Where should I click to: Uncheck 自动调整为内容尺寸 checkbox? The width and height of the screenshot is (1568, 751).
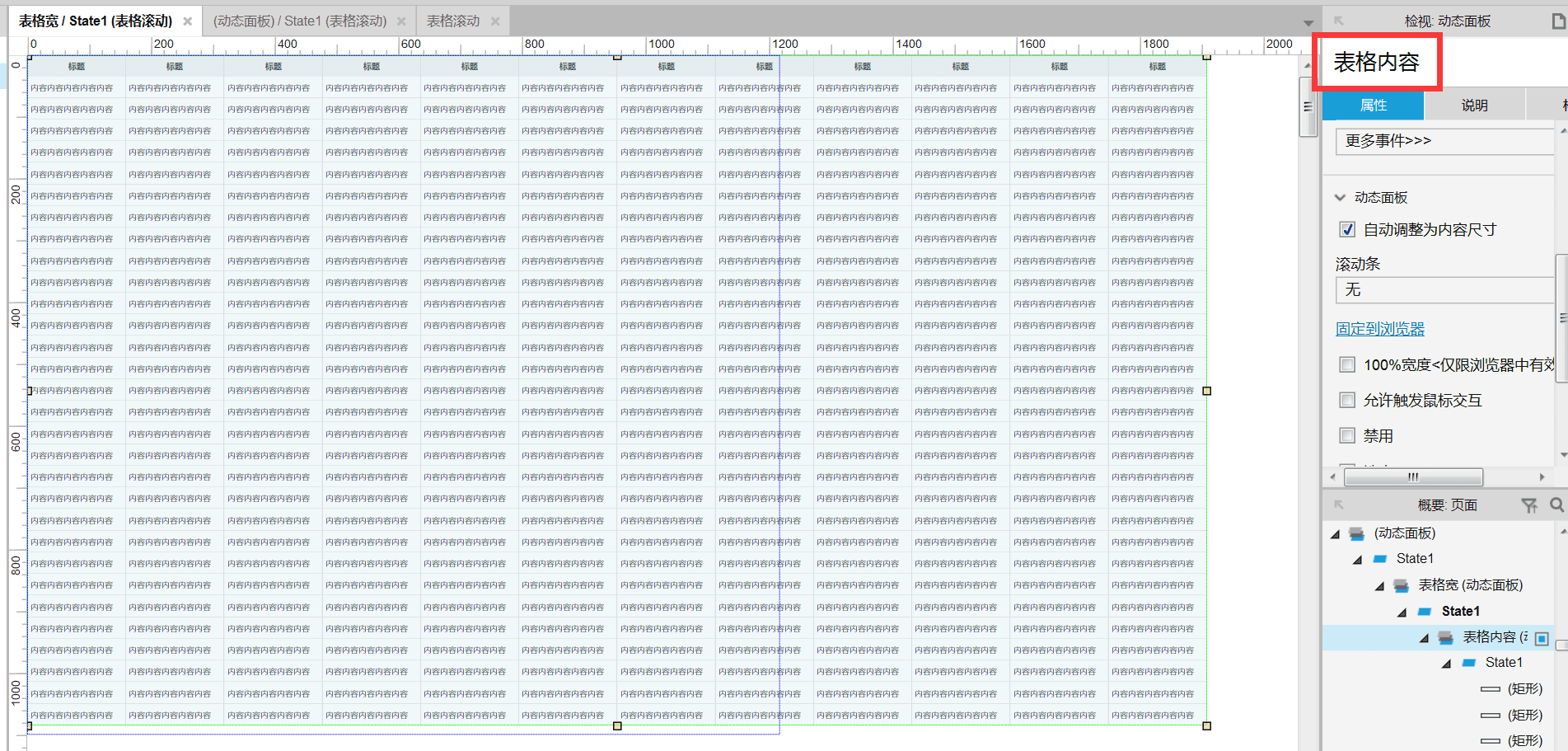tap(1347, 230)
